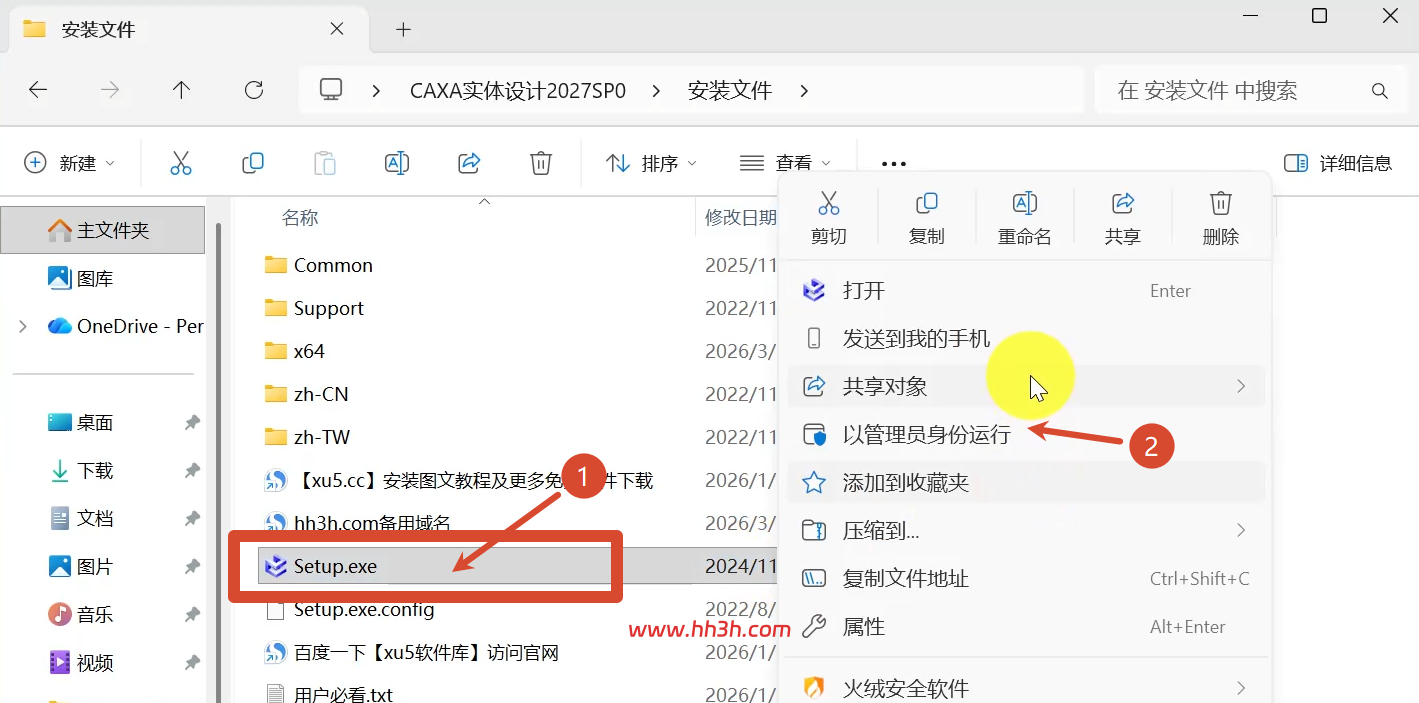
Task: Select 主文件夹 in the sidebar
Action: 103,230
